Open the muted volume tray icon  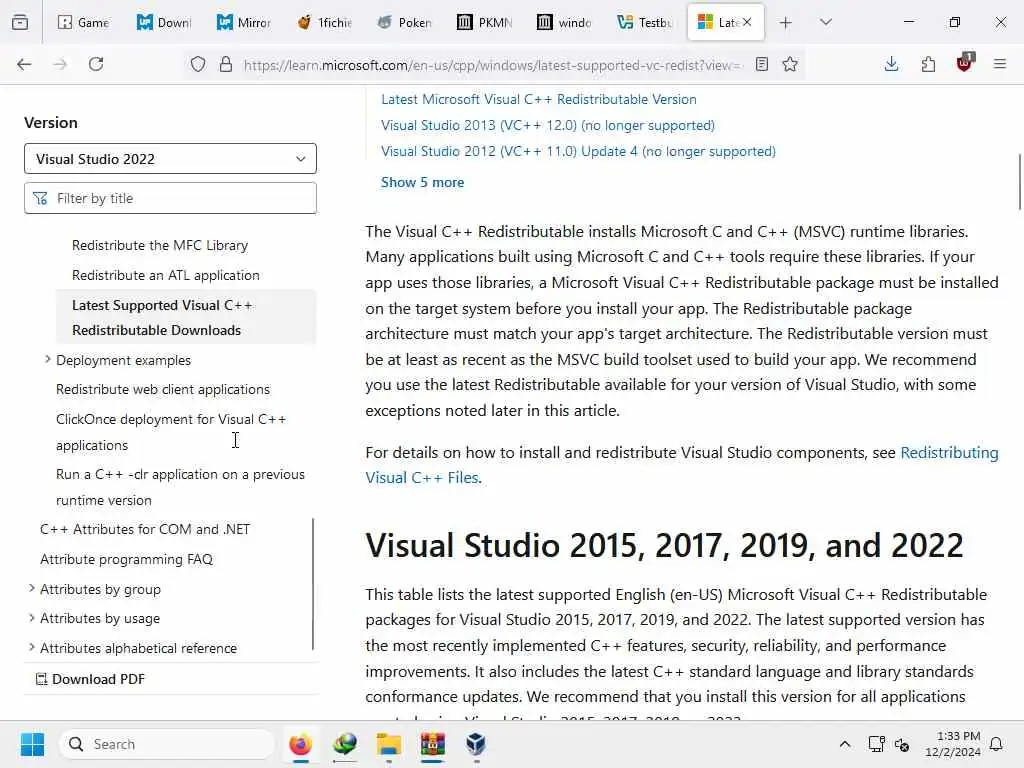point(902,744)
